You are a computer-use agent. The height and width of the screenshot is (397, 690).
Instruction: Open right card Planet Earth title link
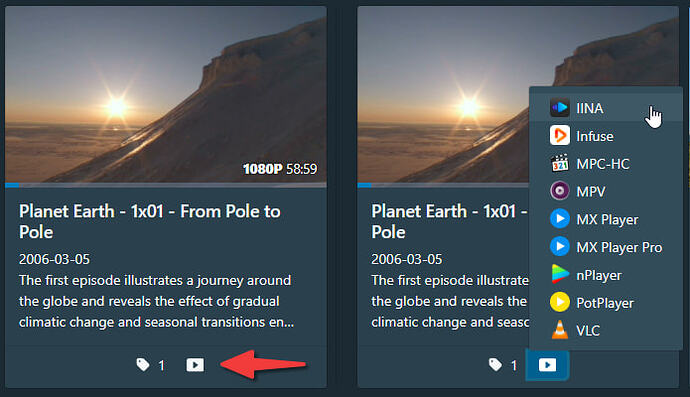pyautogui.click(x=449, y=221)
